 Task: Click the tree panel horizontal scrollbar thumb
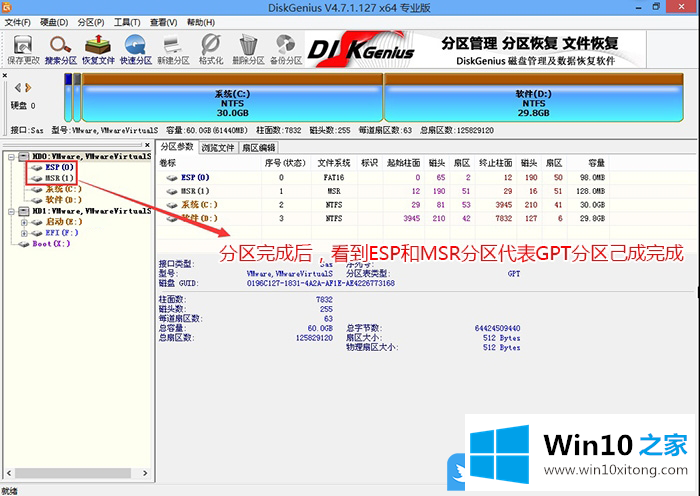(73, 473)
